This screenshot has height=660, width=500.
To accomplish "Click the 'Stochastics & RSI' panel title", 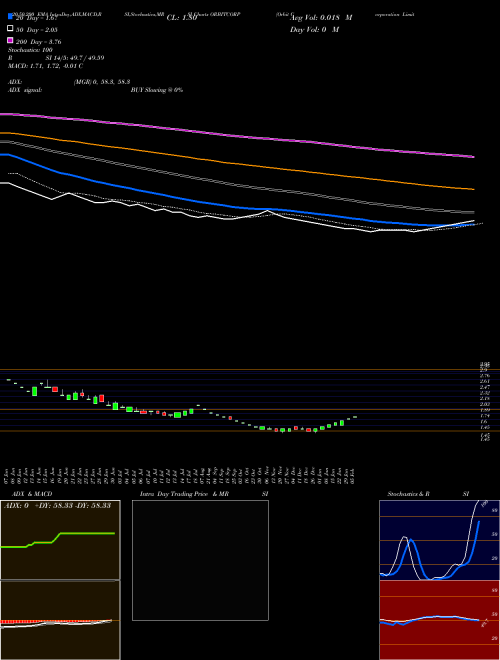I will [428, 494].
